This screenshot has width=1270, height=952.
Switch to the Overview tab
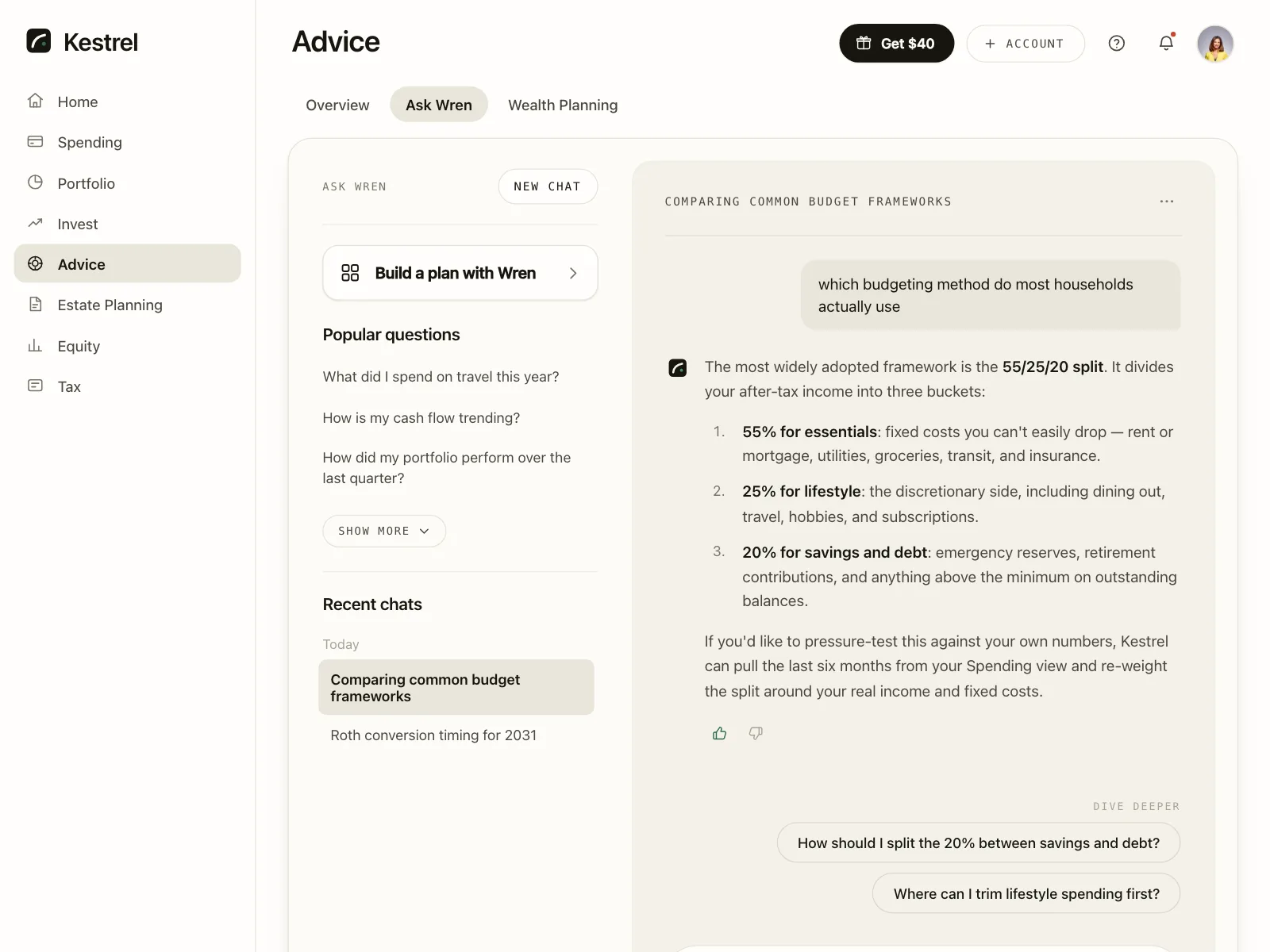click(x=337, y=105)
